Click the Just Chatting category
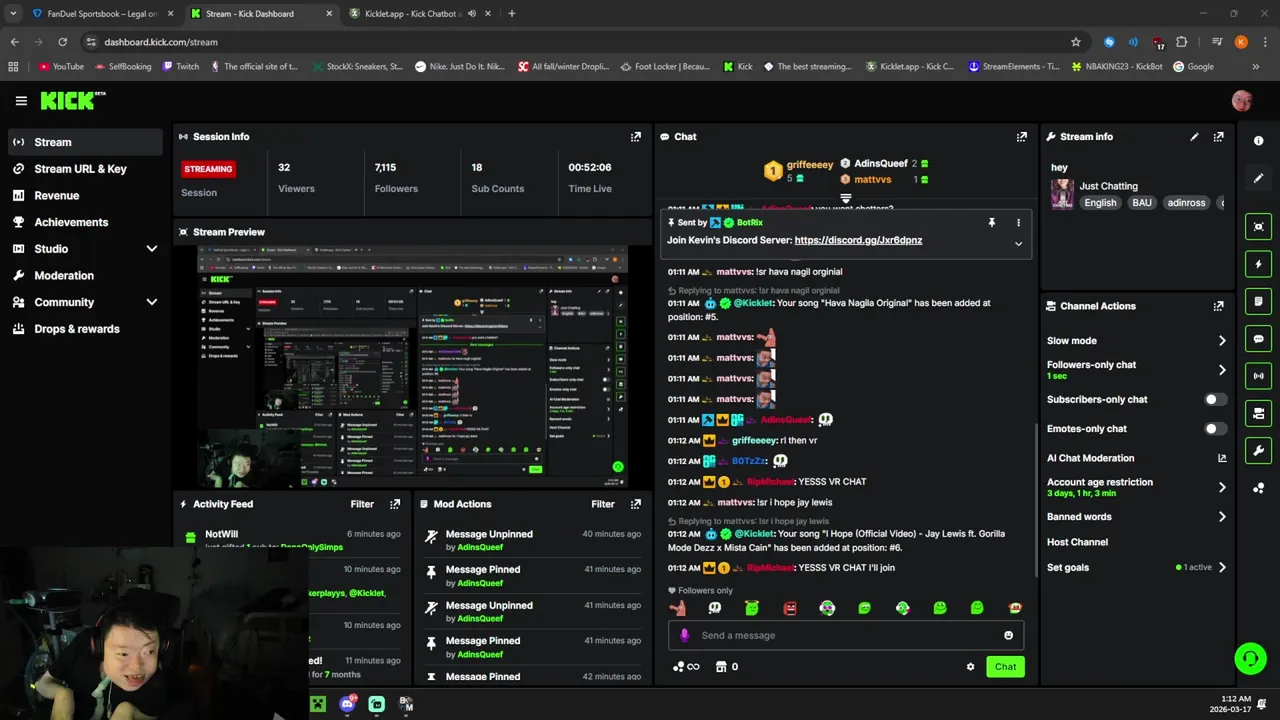The width and height of the screenshot is (1280, 720). [x=1108, y=186]
